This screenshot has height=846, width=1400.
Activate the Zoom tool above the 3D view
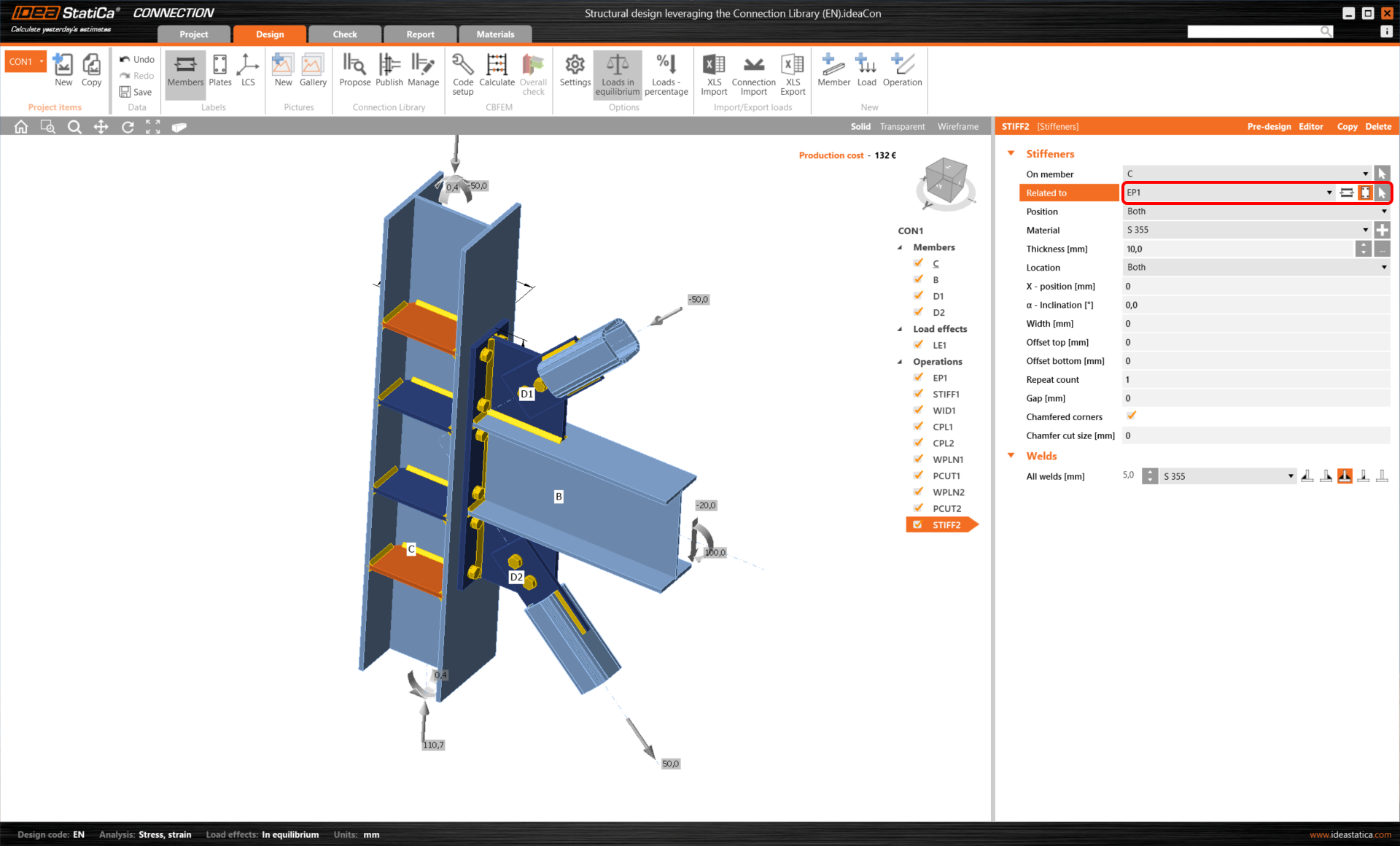click(74, 126)
